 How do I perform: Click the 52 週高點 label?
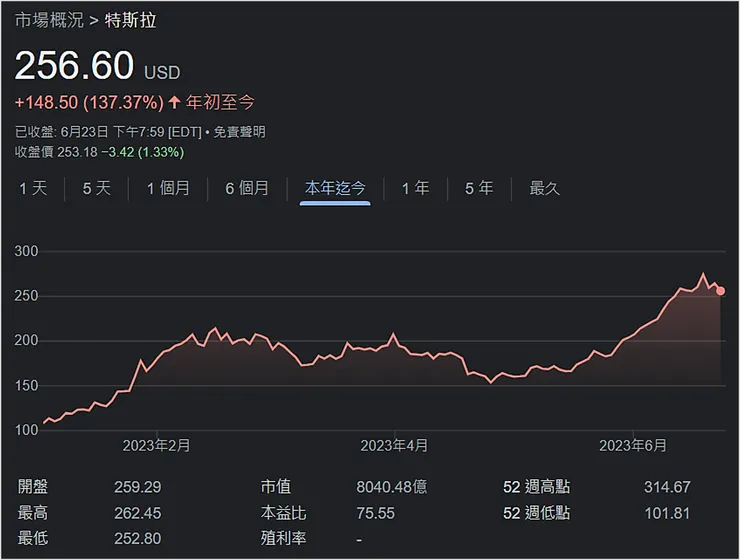537,487
